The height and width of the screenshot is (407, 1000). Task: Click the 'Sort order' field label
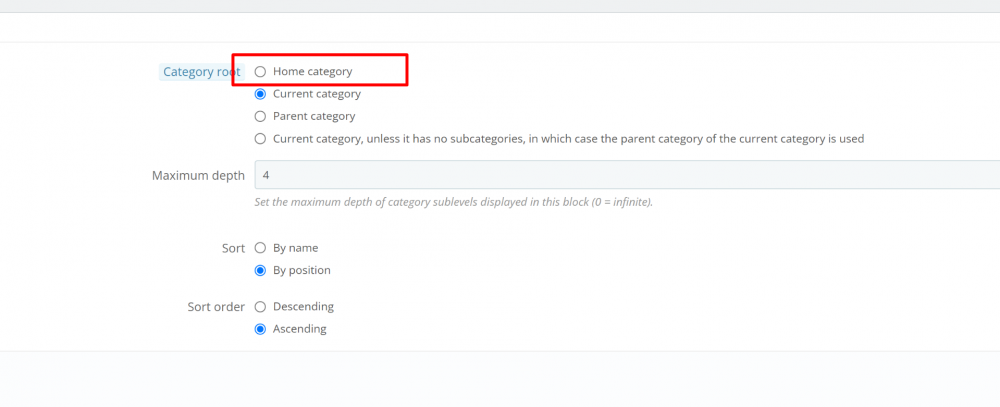coord(216,307)
